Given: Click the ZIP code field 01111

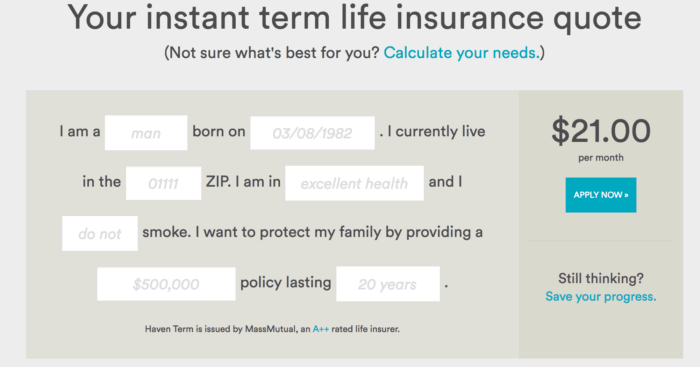Looking at the screenshot, I should pyautogui.click(x=163, y=183).
